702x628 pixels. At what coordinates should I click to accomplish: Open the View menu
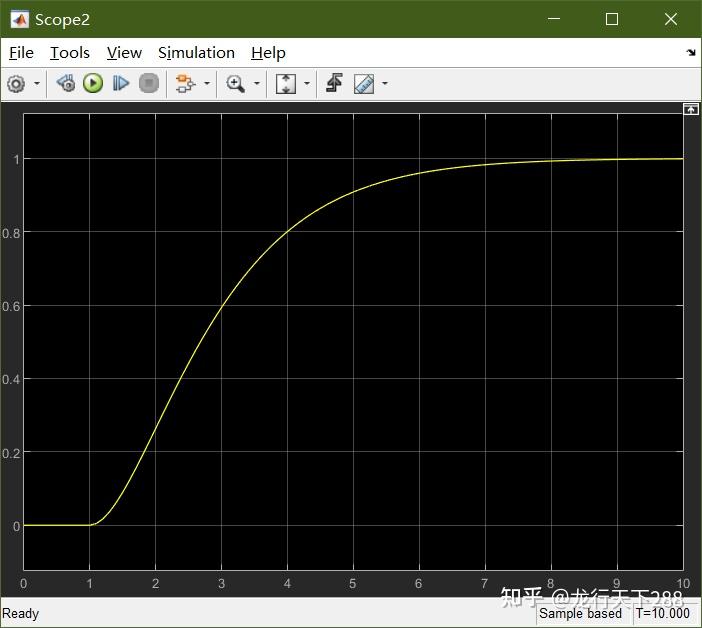124,53
